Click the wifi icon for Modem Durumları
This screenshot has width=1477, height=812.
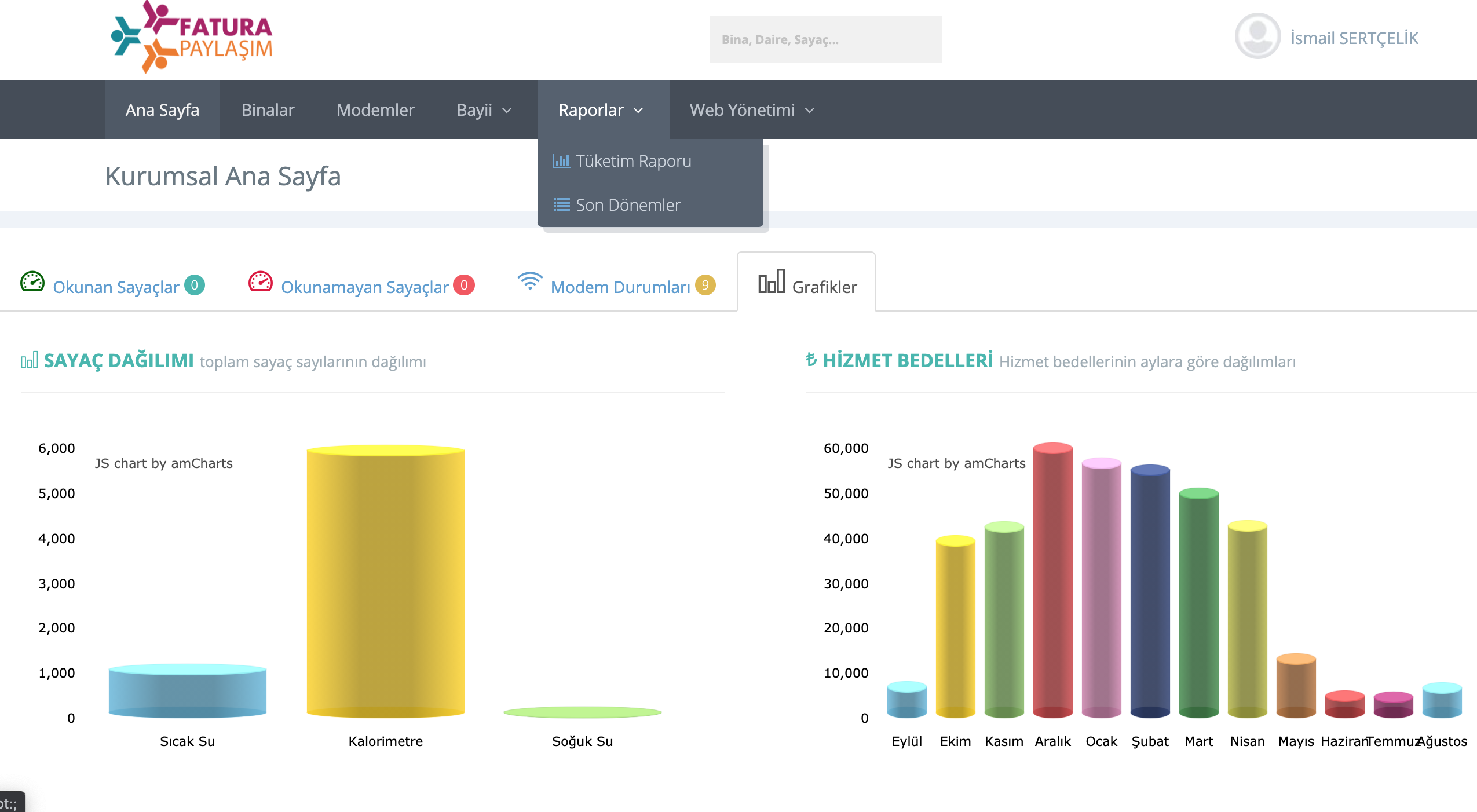tap(530, 281)
